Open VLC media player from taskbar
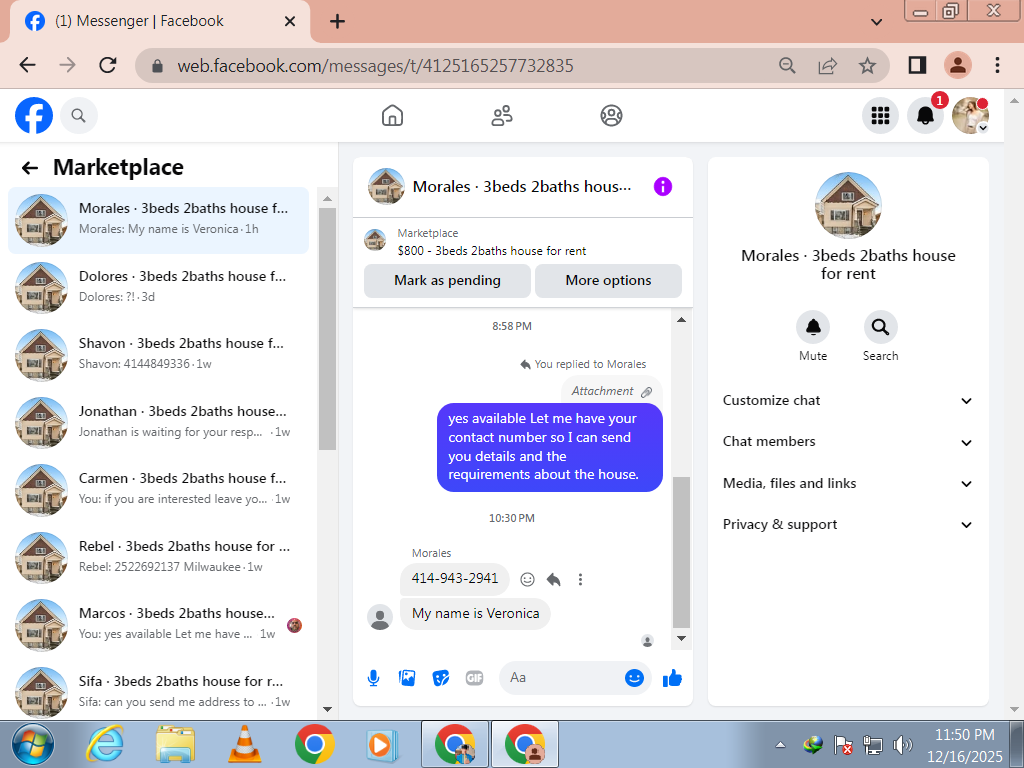The image size is (1024, 768). (244, 744)
